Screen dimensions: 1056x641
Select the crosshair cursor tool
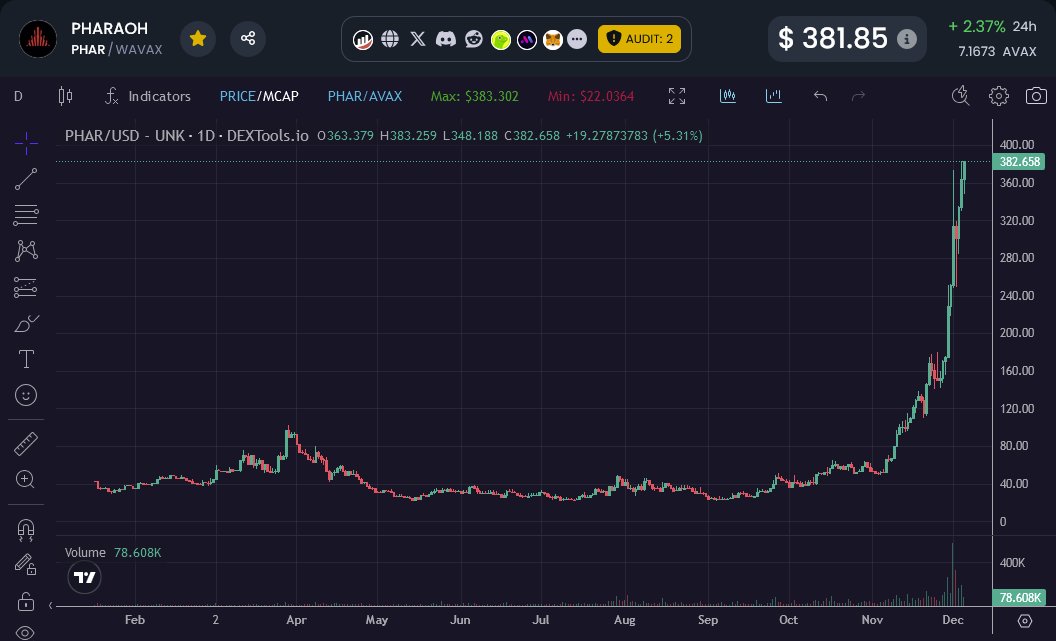(26, 143)
